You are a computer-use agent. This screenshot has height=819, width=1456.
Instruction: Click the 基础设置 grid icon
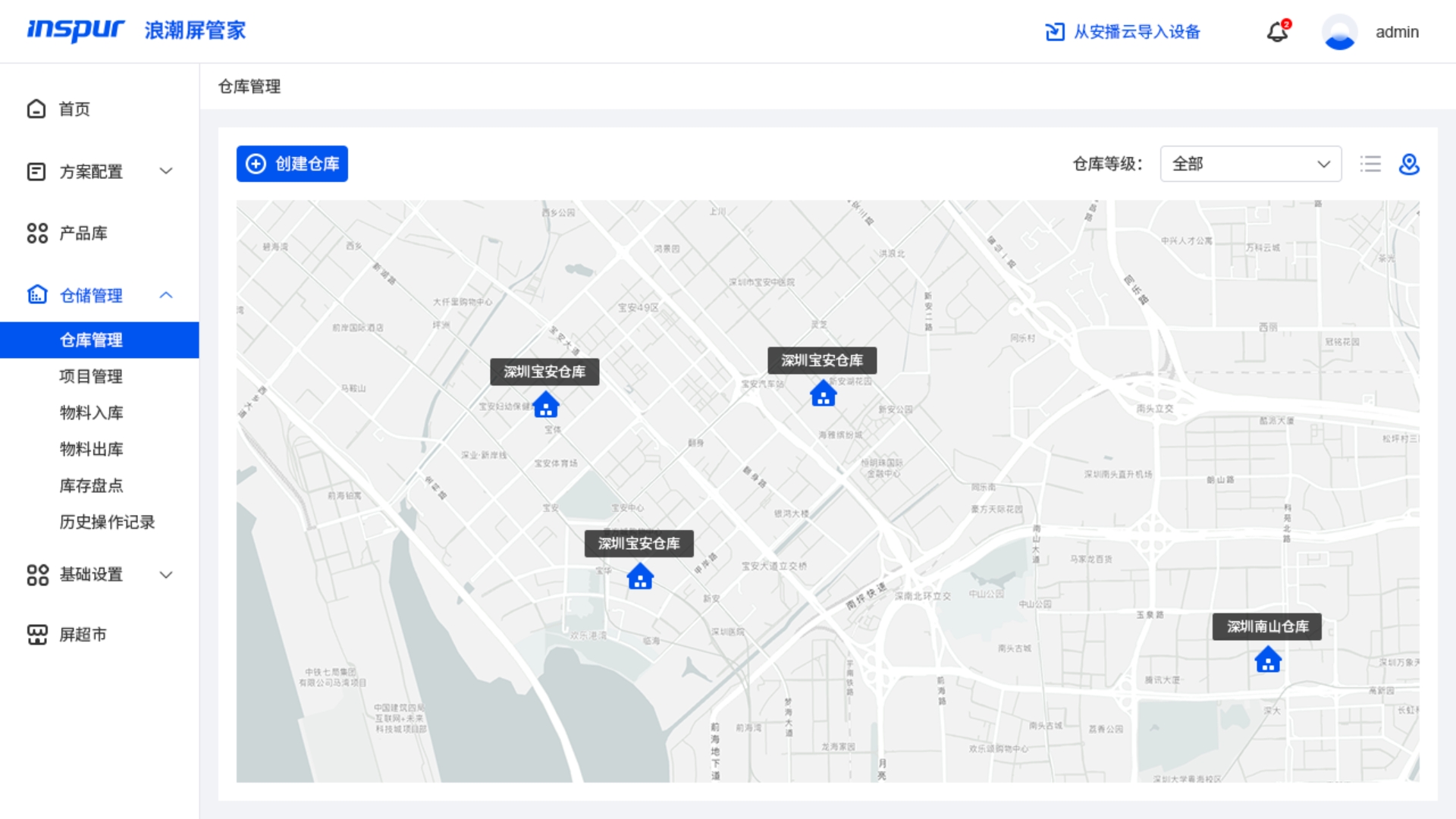pyautogui.click(x=37, y=575)
